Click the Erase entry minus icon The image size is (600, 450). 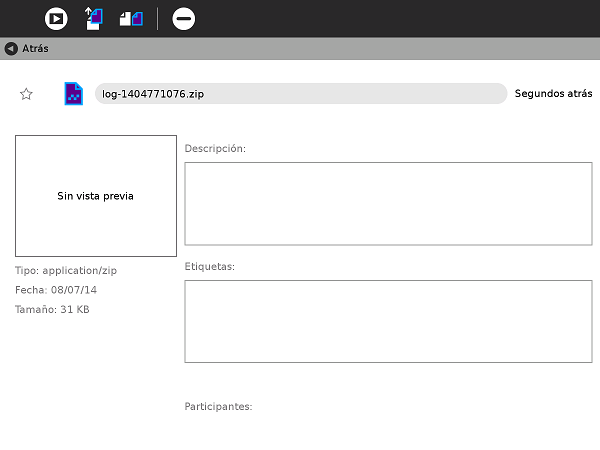tap(184, 18)
